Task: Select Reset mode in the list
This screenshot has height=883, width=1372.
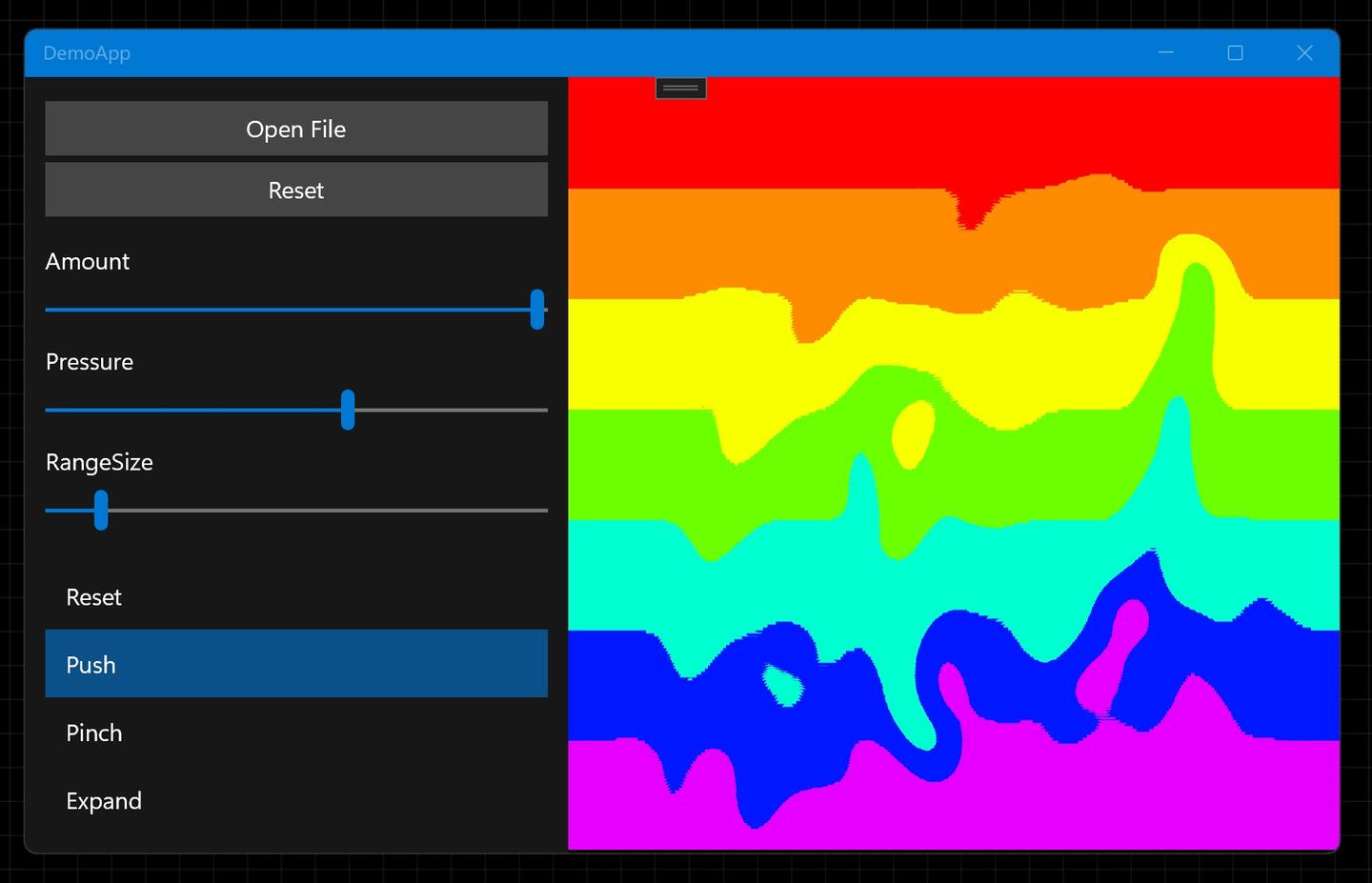Action: [x=296, y=596]
